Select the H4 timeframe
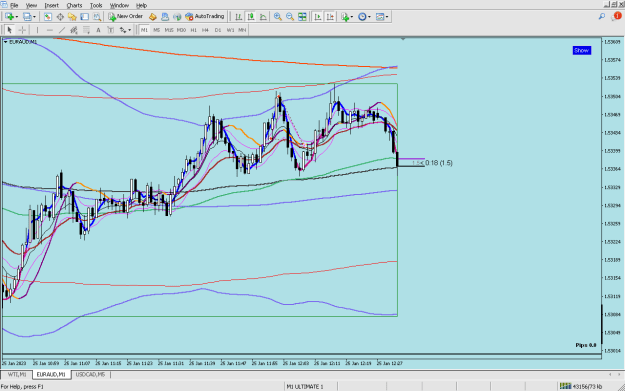The image size is (625, 391). point(205,30)
